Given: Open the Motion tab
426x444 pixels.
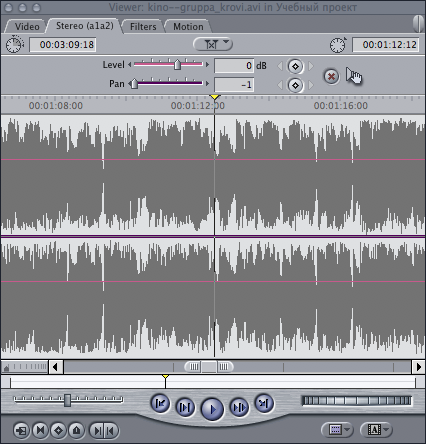Looking at the screenshot, I should [x=188, y=26].
